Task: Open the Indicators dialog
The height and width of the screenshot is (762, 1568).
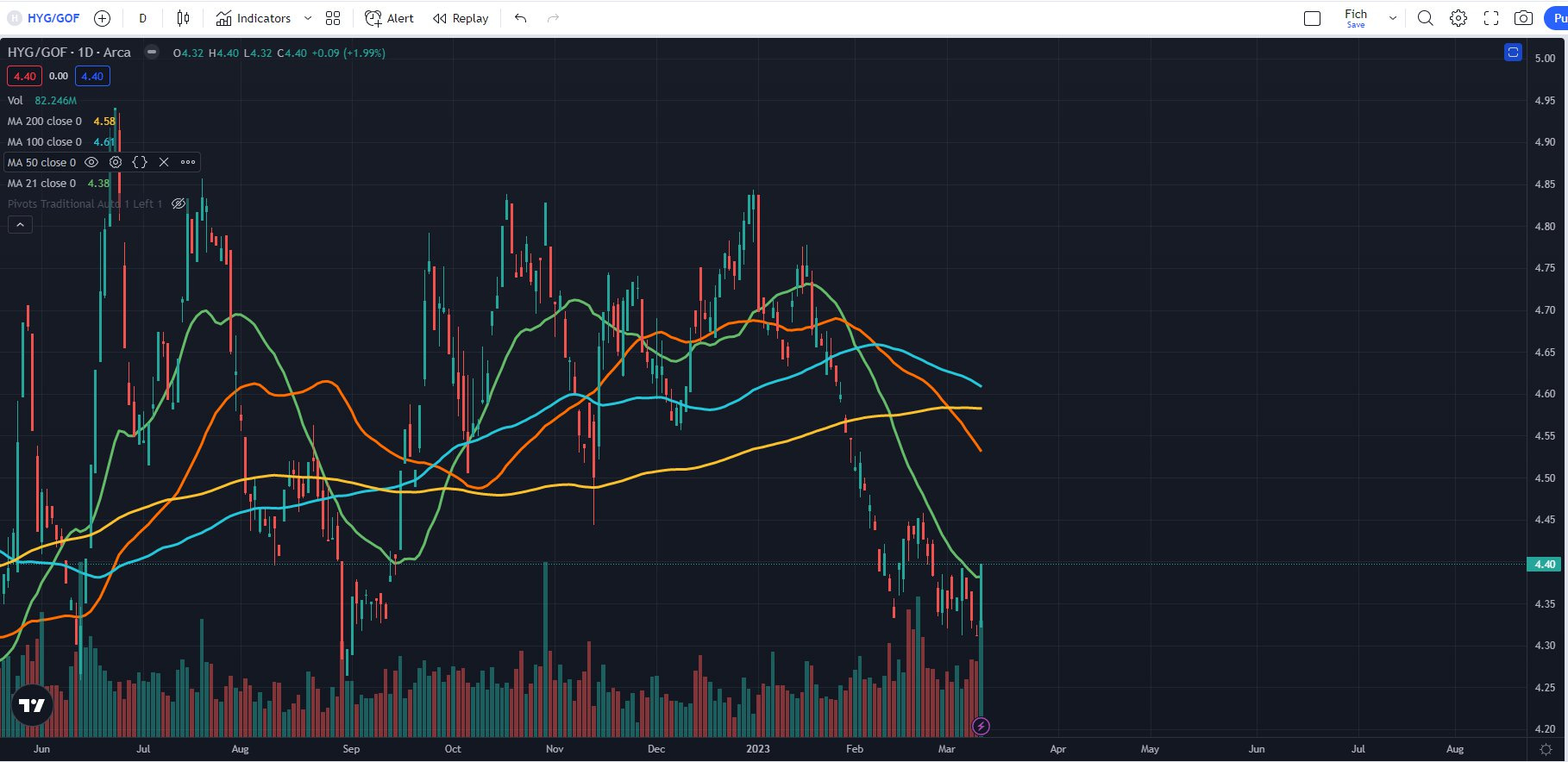Action: [x=254, y=18]
